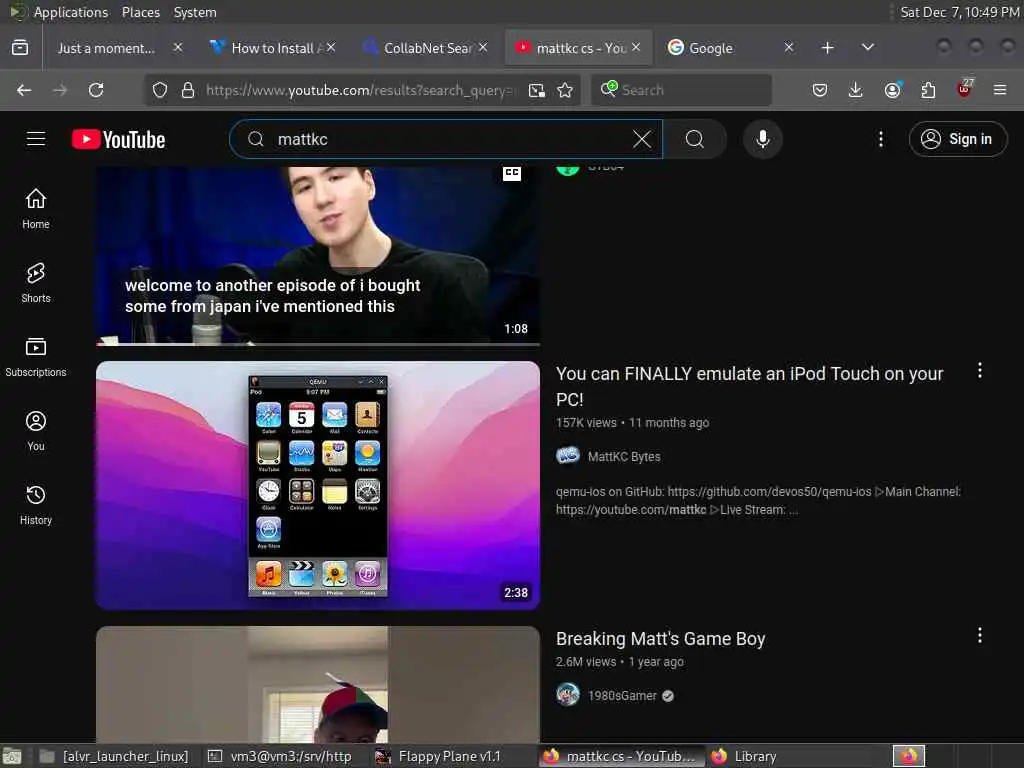1024x768 pixels.
Task: Open YouTube settings three-dot menu
Action: 880,139
